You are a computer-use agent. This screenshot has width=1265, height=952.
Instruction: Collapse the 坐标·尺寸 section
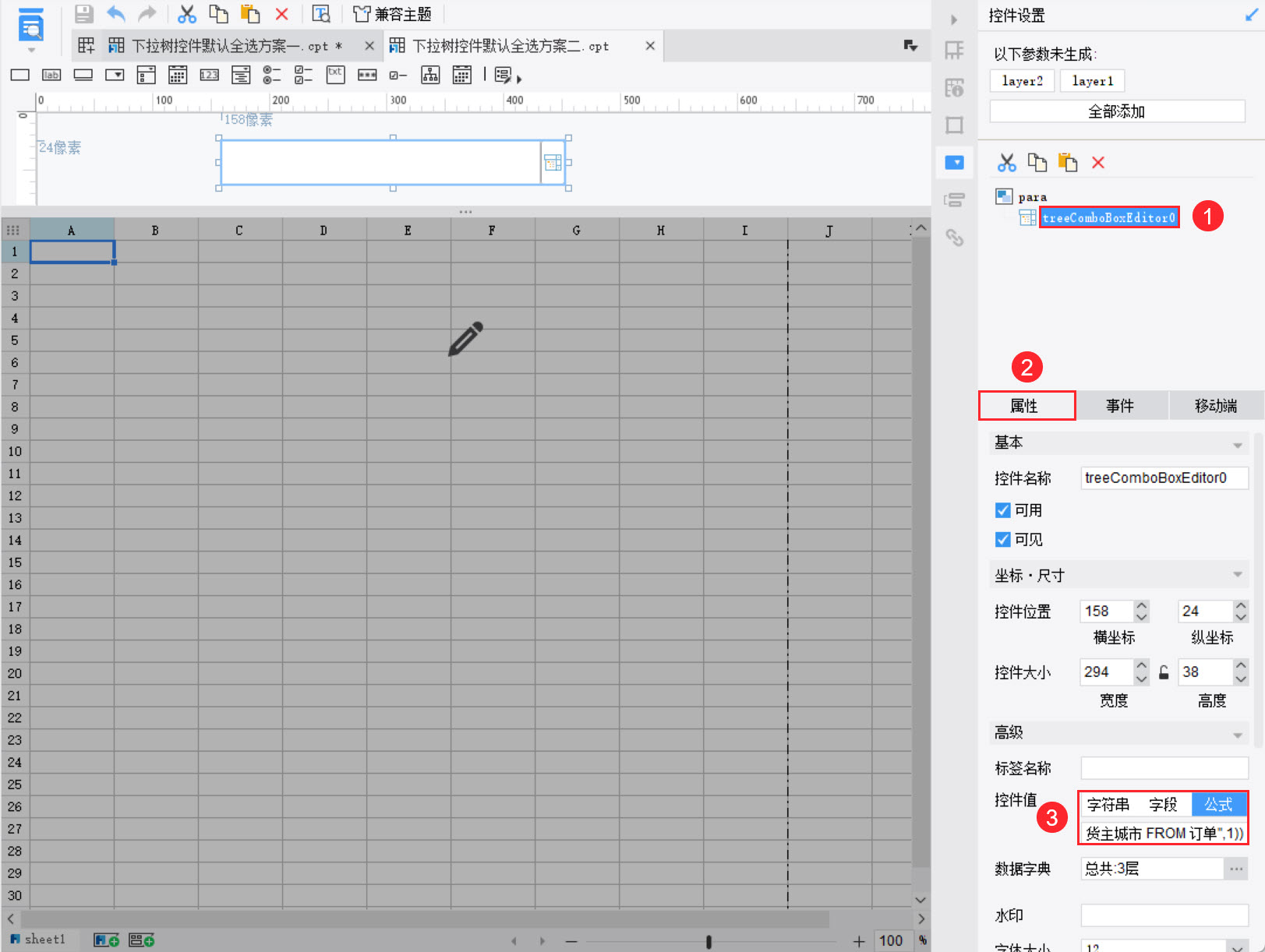[x=1237, y=575]
